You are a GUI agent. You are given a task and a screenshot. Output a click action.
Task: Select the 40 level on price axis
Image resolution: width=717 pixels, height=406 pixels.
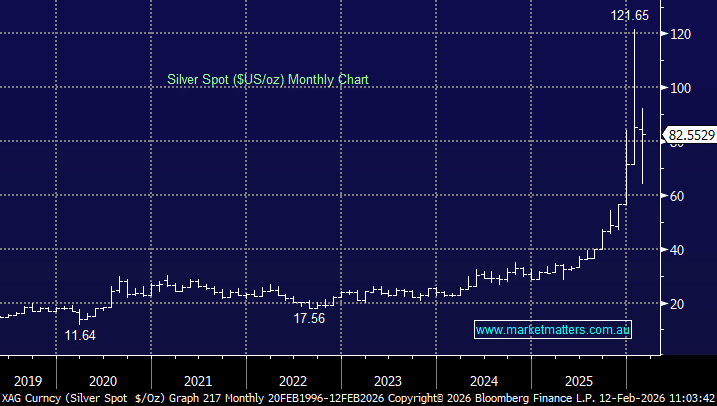(x=679, y=250)
